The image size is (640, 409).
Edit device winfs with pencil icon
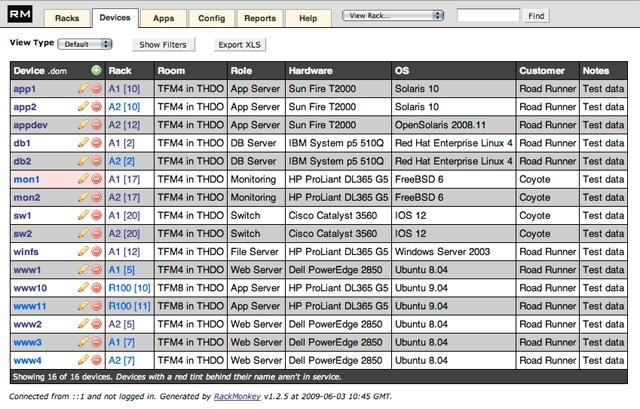pos(83,251)
